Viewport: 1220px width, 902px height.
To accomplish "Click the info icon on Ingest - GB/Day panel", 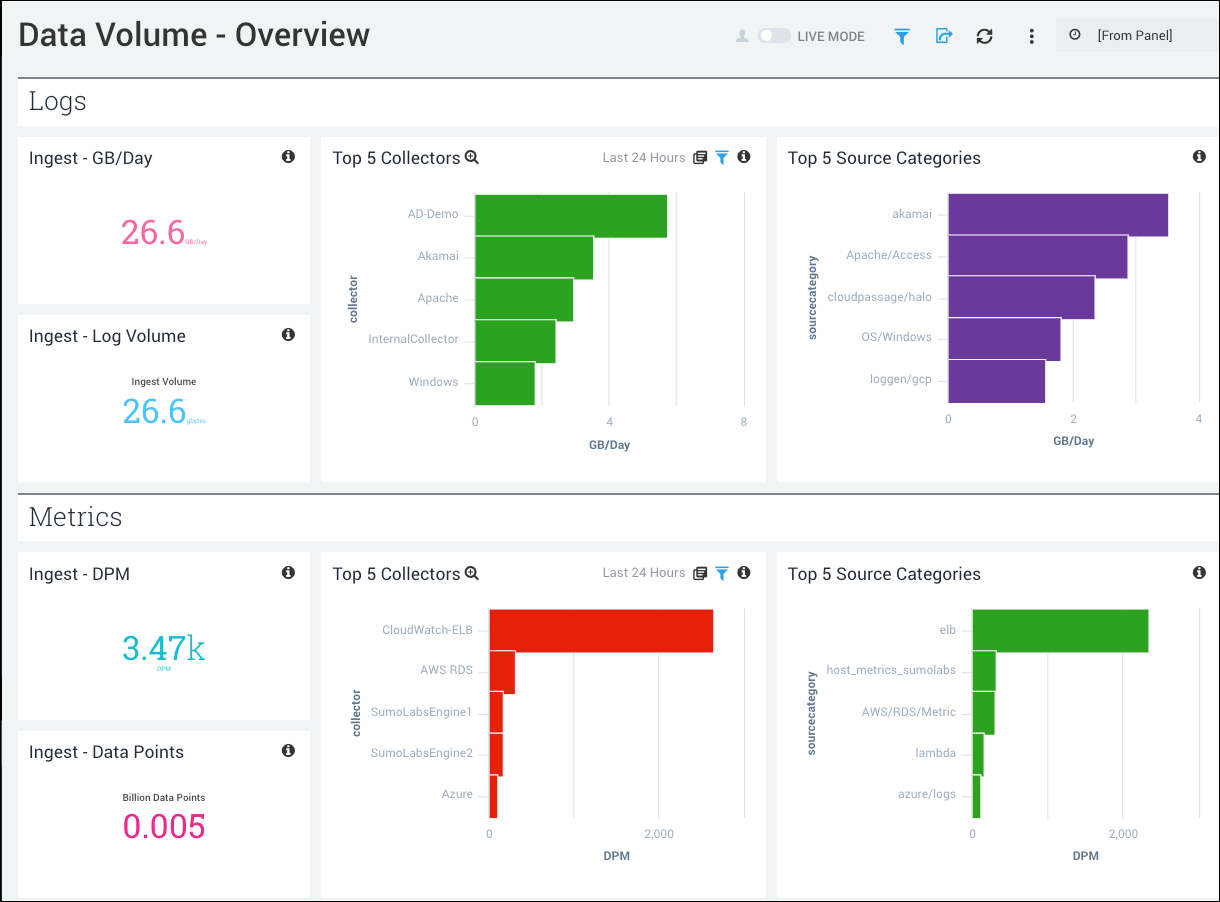I will pyautogui.click(x=288, y=156).
